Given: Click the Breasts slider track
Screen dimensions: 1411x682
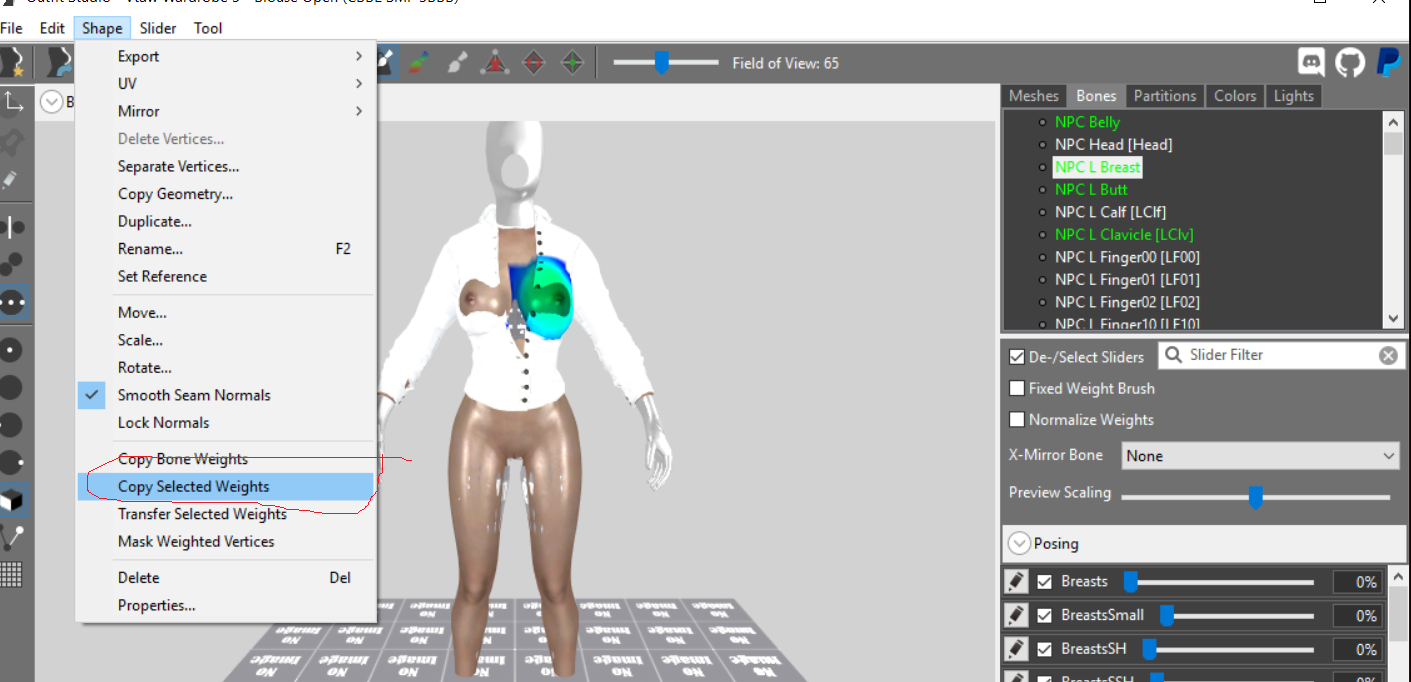Looking at the screenshot, I should point(1219,581).
